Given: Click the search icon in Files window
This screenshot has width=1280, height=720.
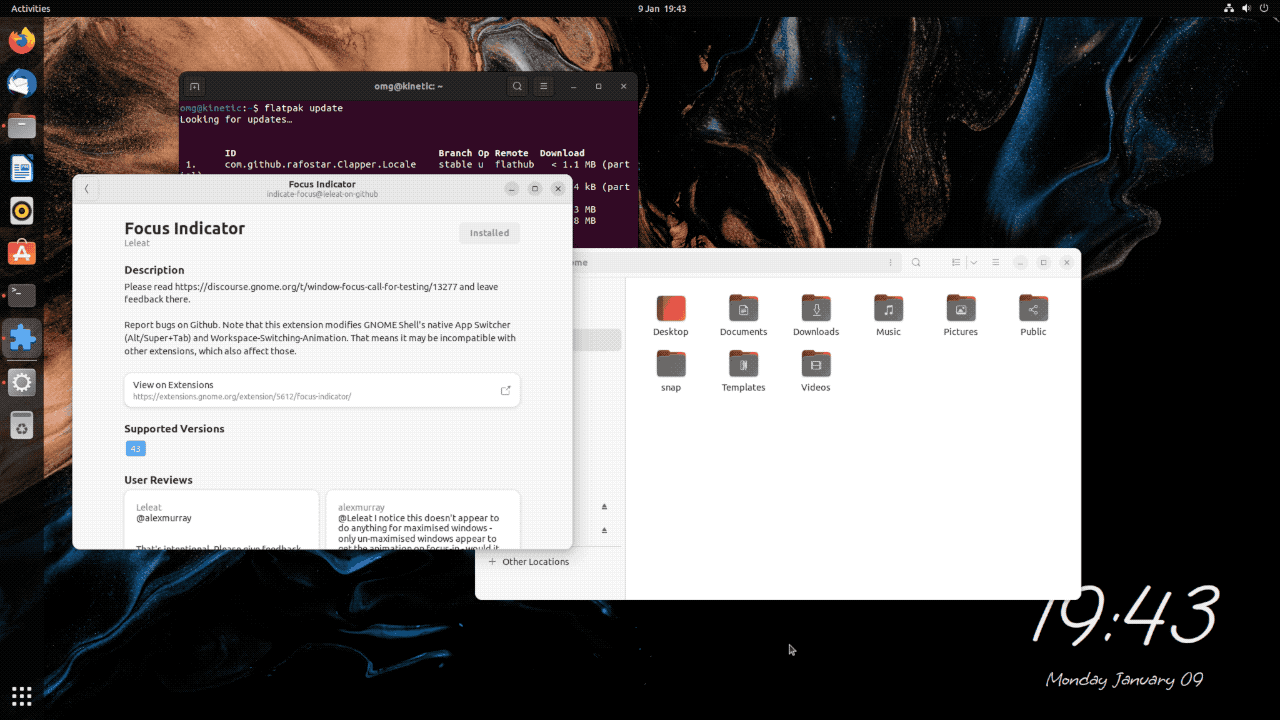Looking at the screenshot, I should point(916,262).
